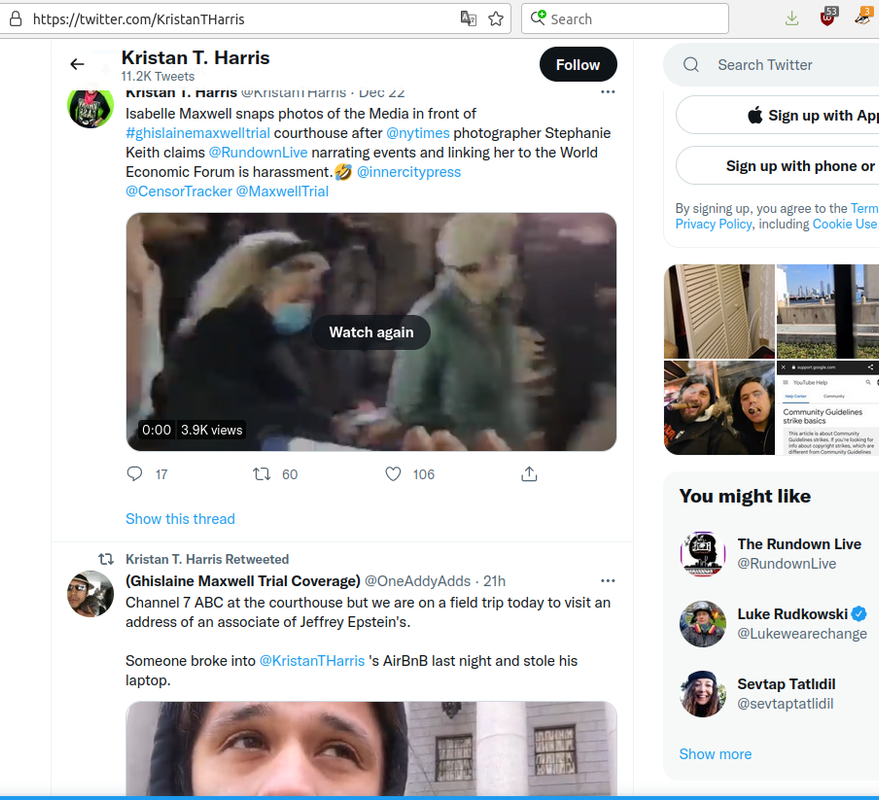Click Show this thread

tap(180, 519)
